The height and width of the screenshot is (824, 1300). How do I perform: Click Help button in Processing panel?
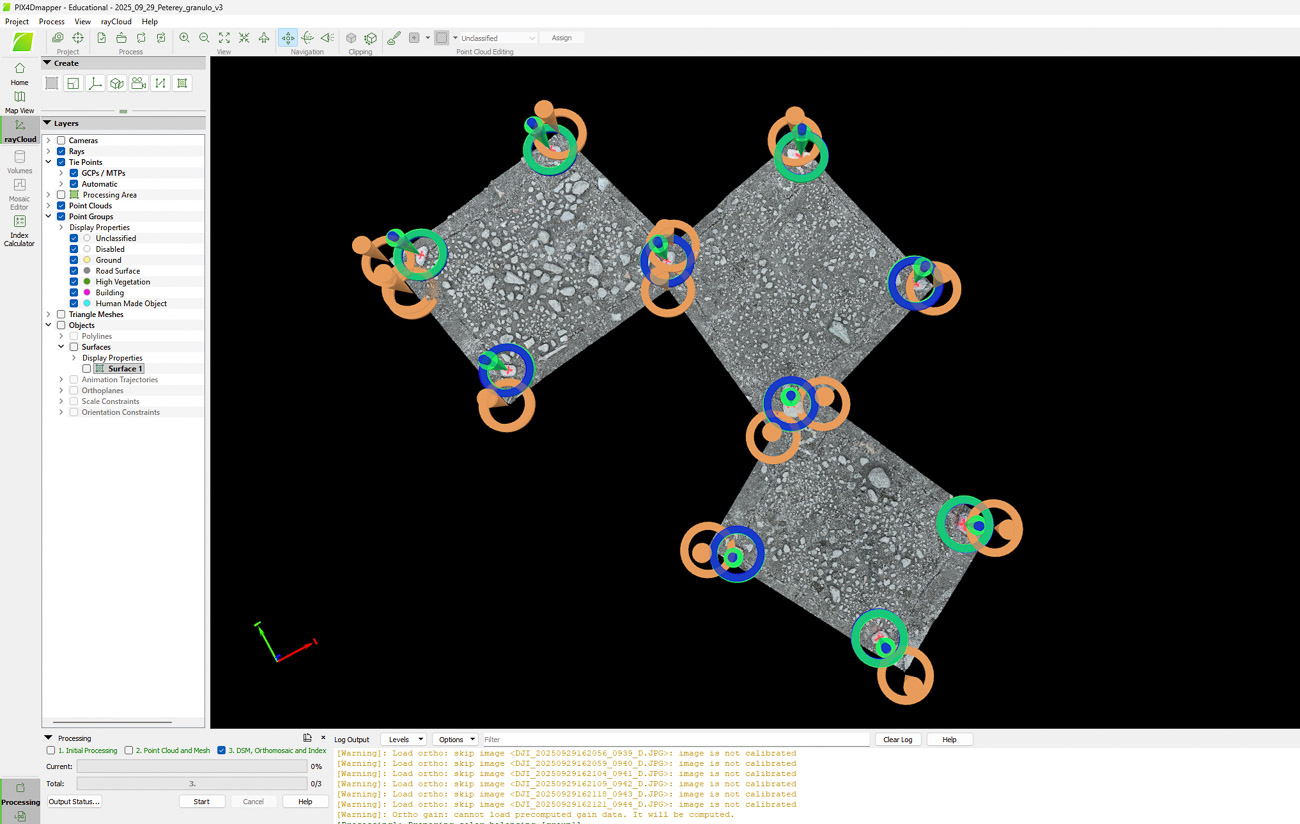click(305, 801)
